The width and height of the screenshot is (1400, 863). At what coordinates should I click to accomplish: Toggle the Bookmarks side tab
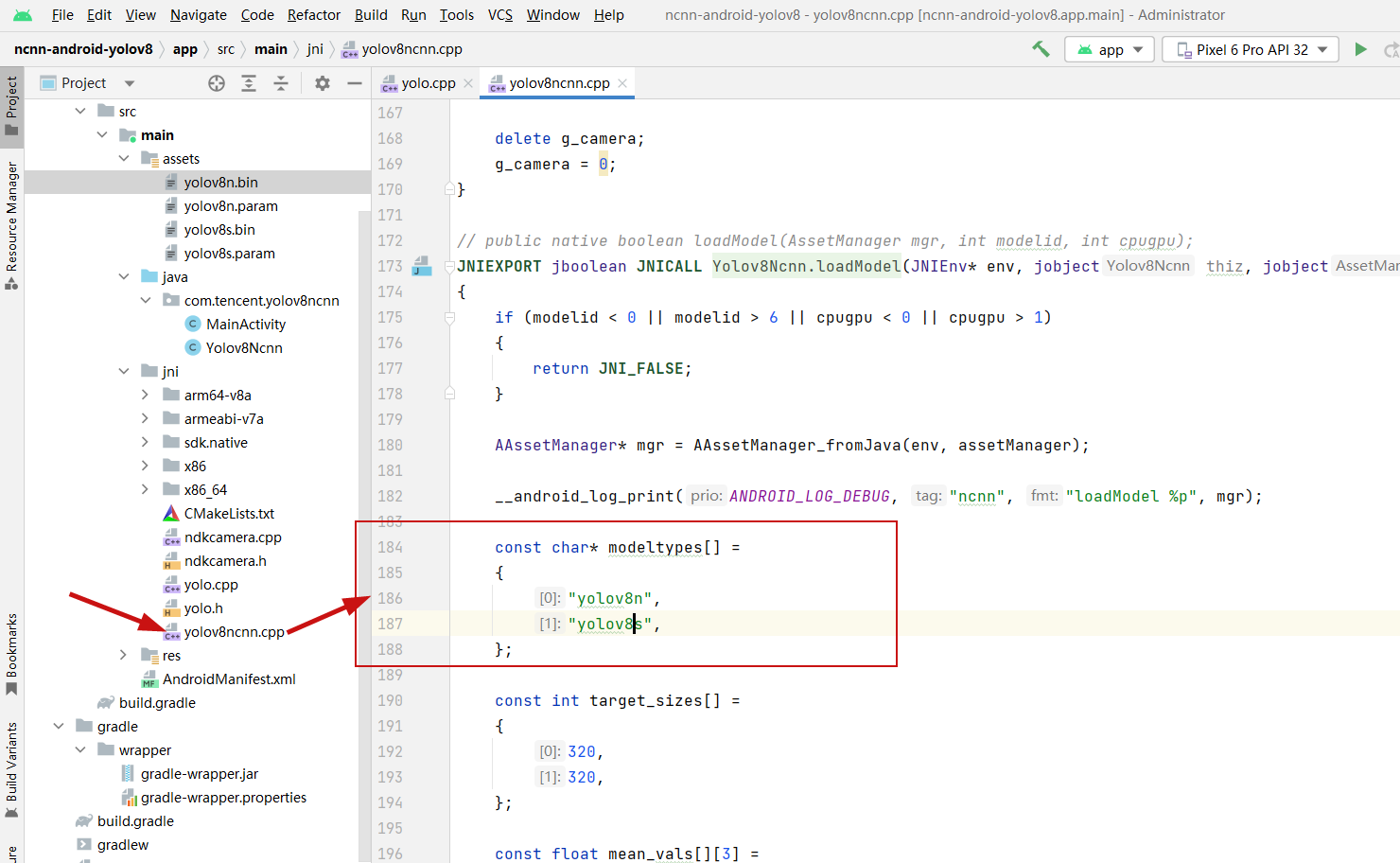[11, 654]
